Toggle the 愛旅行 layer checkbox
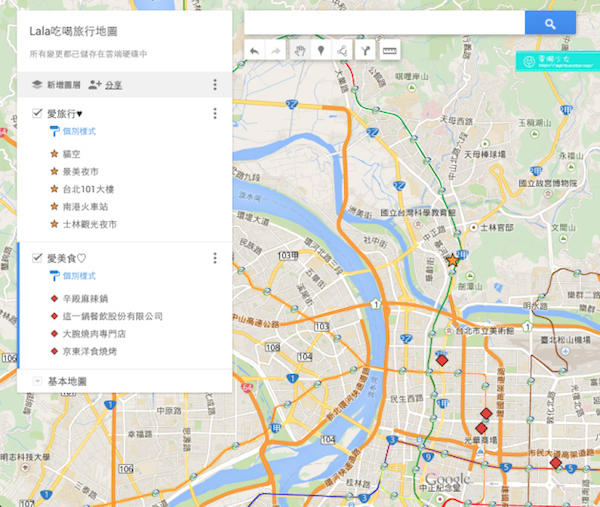600x507 pixels. click(38, 113)
